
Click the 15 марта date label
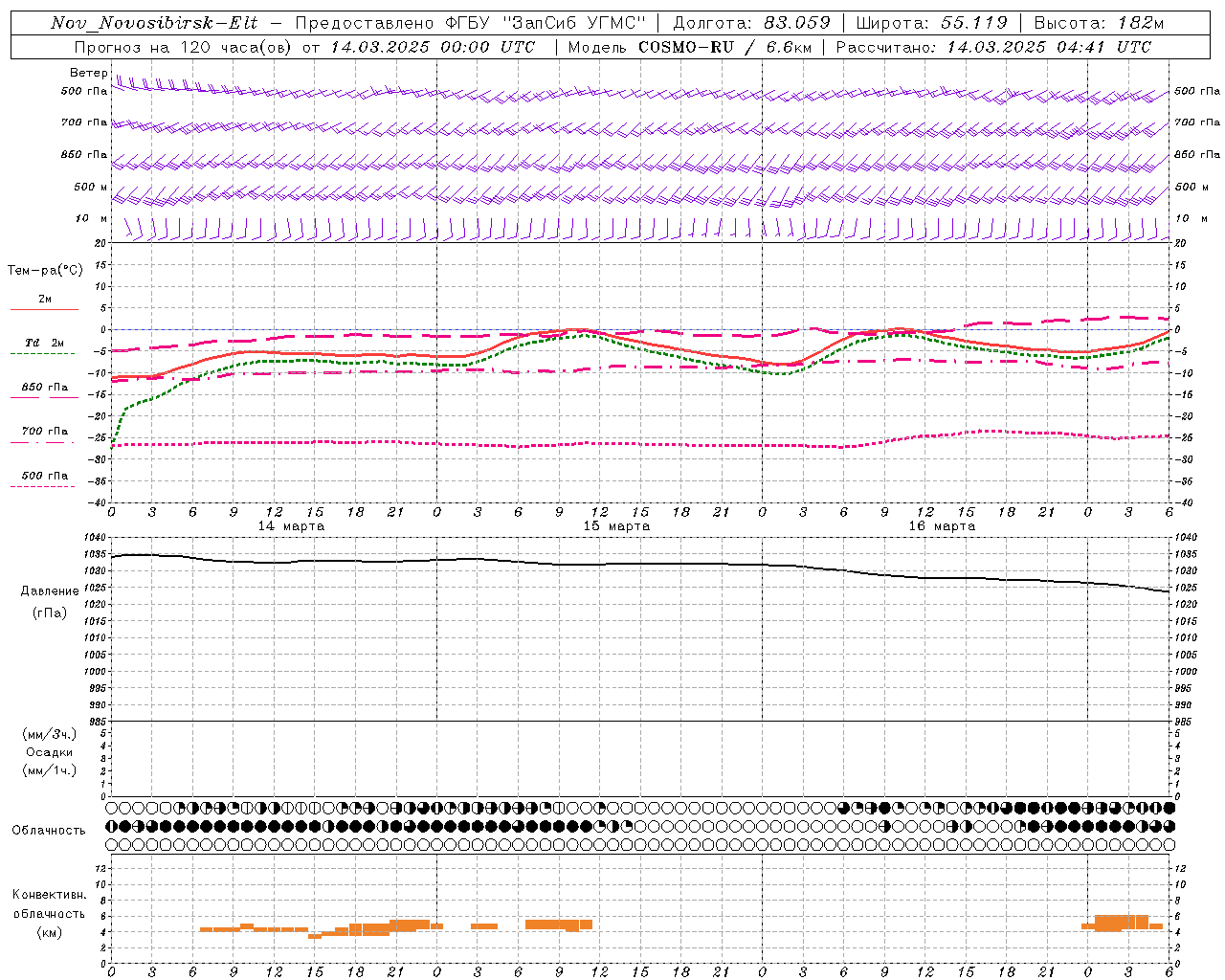point(617,526)
